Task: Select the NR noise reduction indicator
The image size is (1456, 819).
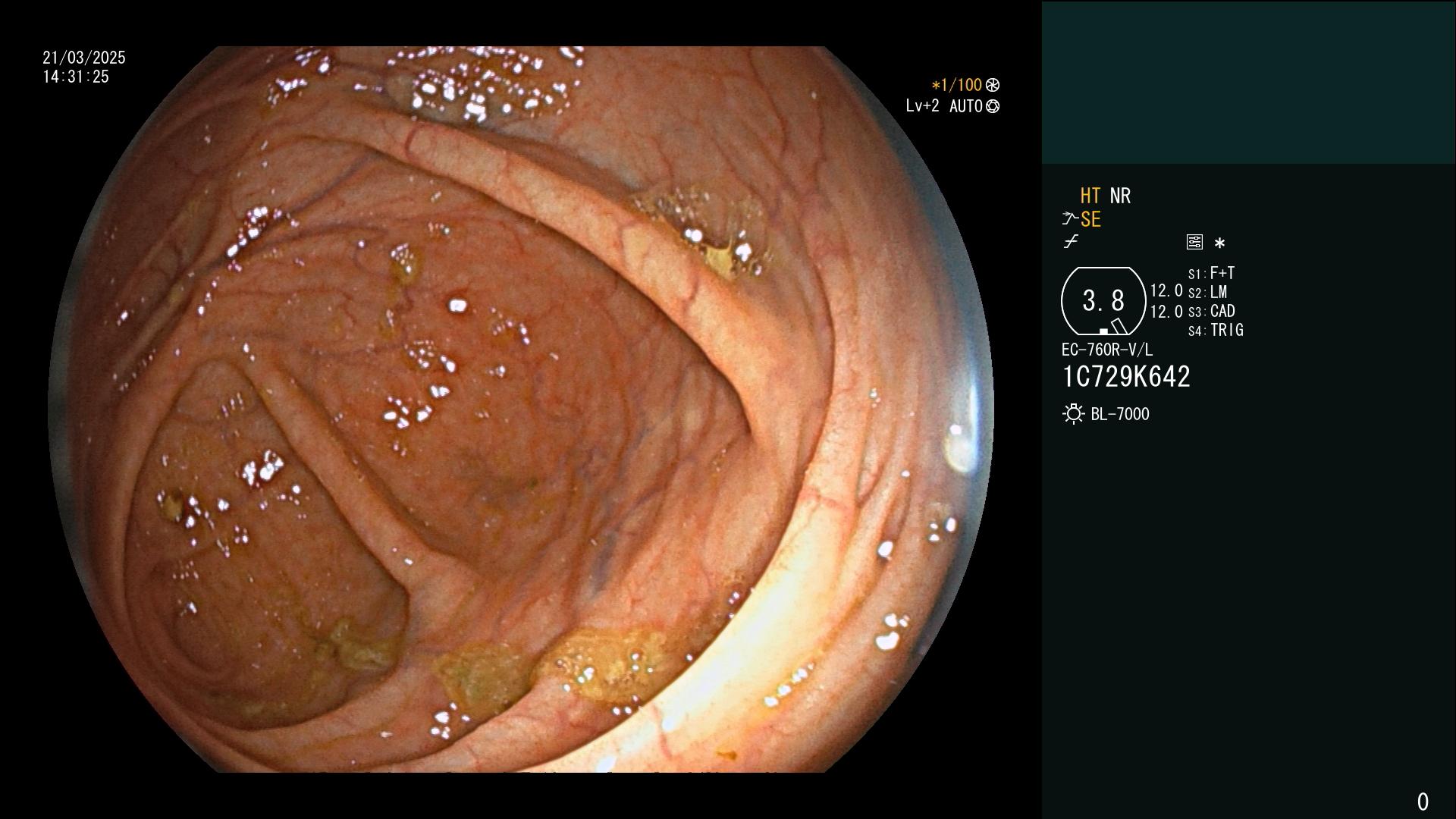Action: [1120, 196]
